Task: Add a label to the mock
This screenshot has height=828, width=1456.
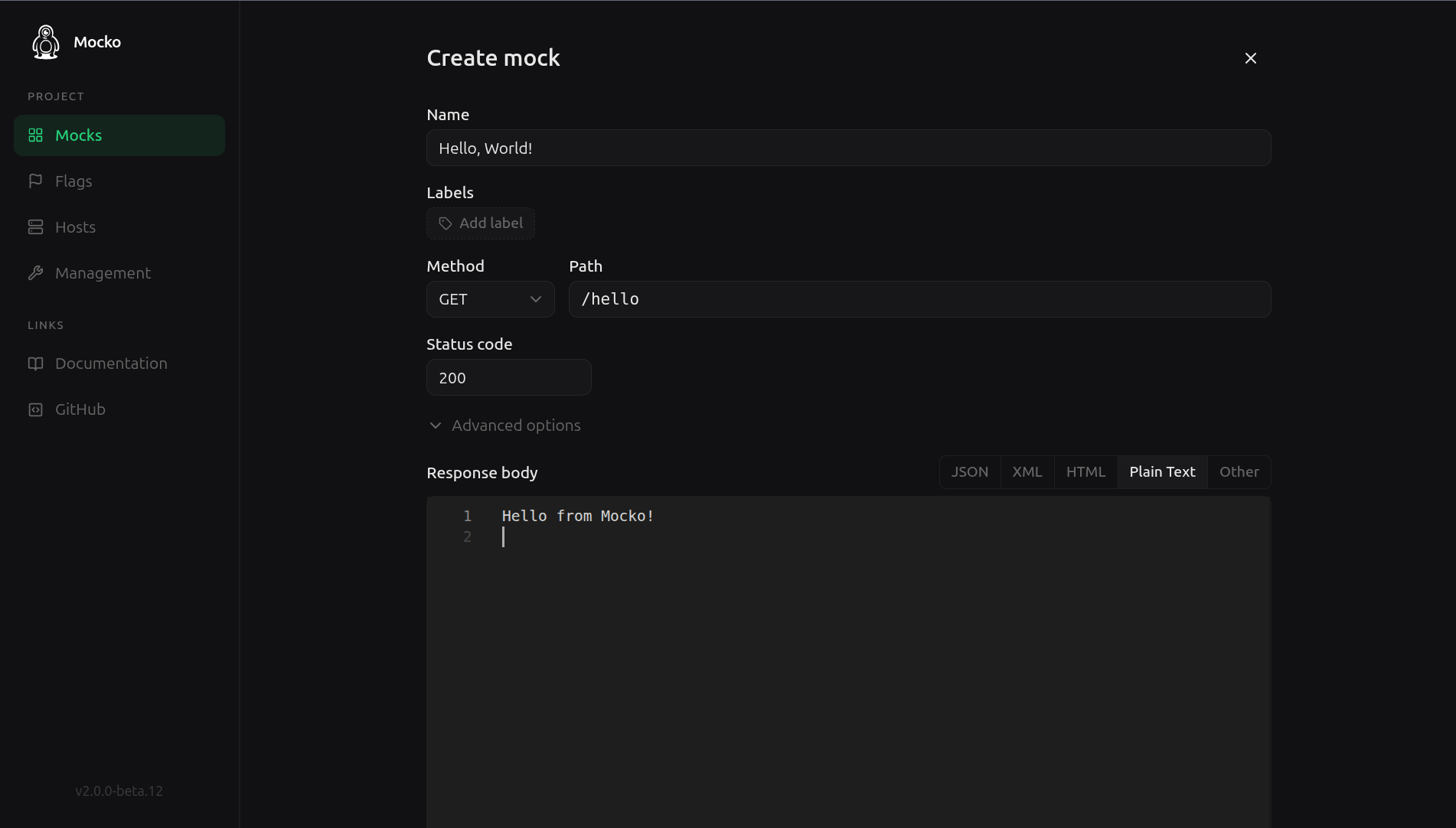Action: pyautogui.click(x=481, y=223)
